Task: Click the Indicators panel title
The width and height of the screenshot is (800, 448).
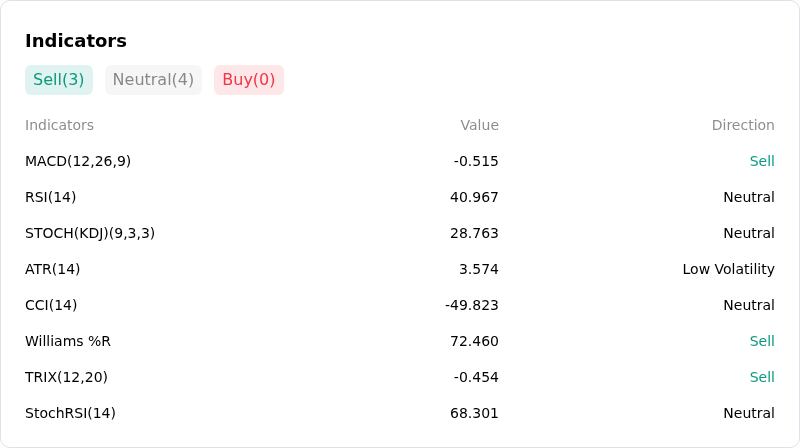Action: point(76,41)
